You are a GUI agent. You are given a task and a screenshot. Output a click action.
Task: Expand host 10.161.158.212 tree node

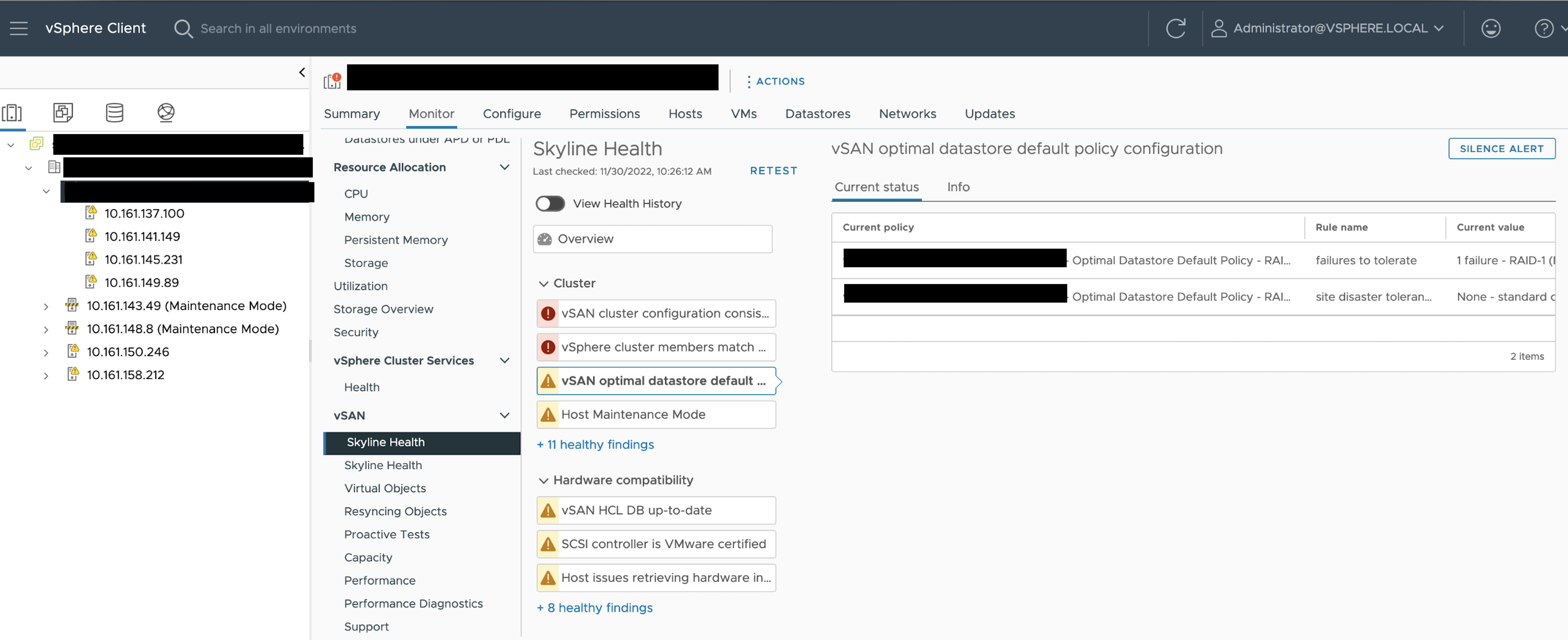pyautogui.click(x=46, y=376)
